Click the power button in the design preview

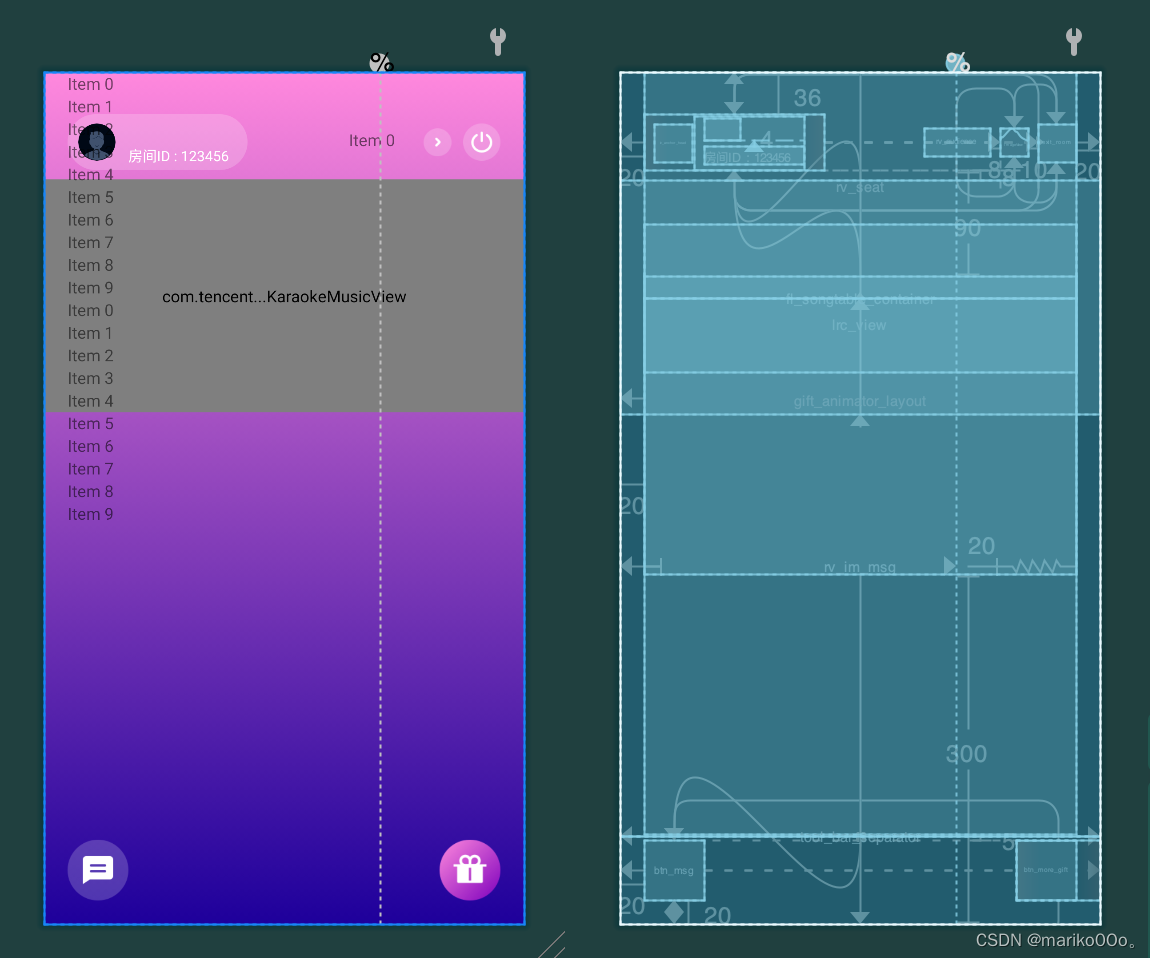tap(482, 142)
